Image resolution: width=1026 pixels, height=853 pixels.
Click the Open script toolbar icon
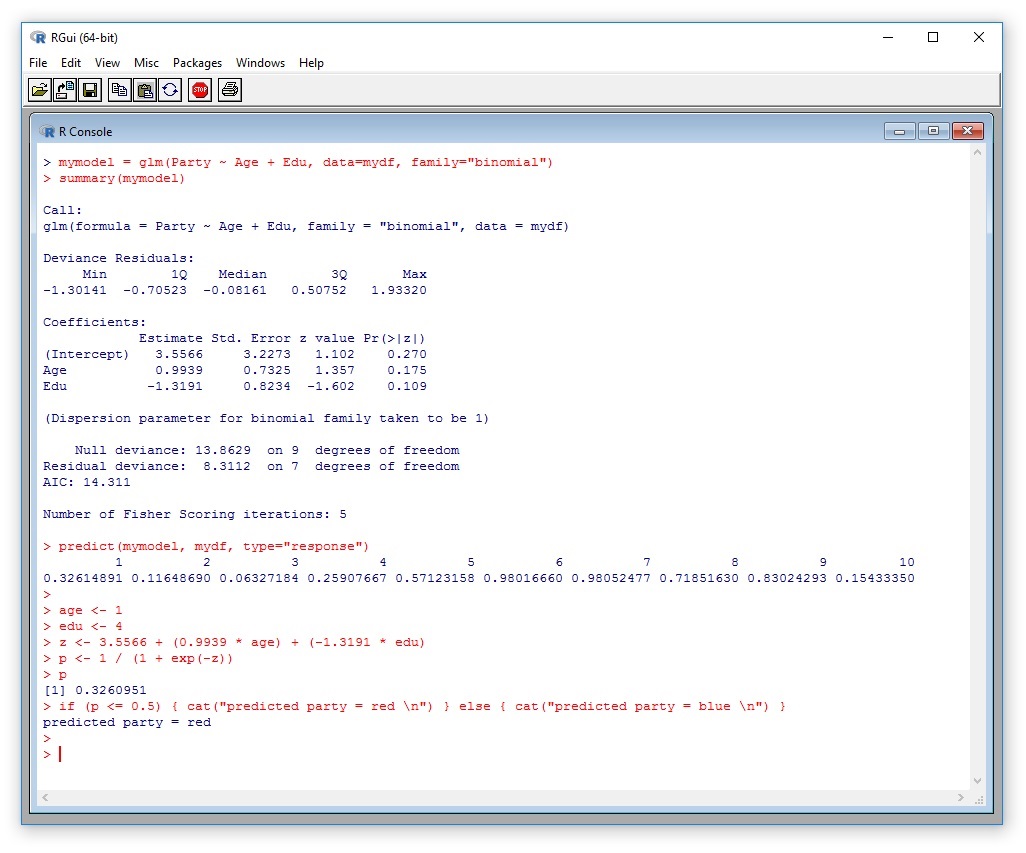(39, 91)
